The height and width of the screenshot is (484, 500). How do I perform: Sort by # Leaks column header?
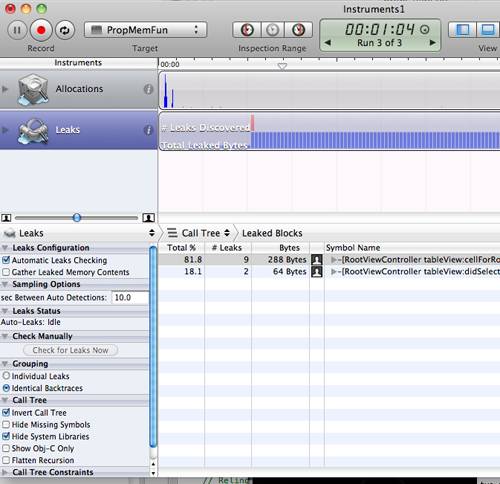(228, 248)
